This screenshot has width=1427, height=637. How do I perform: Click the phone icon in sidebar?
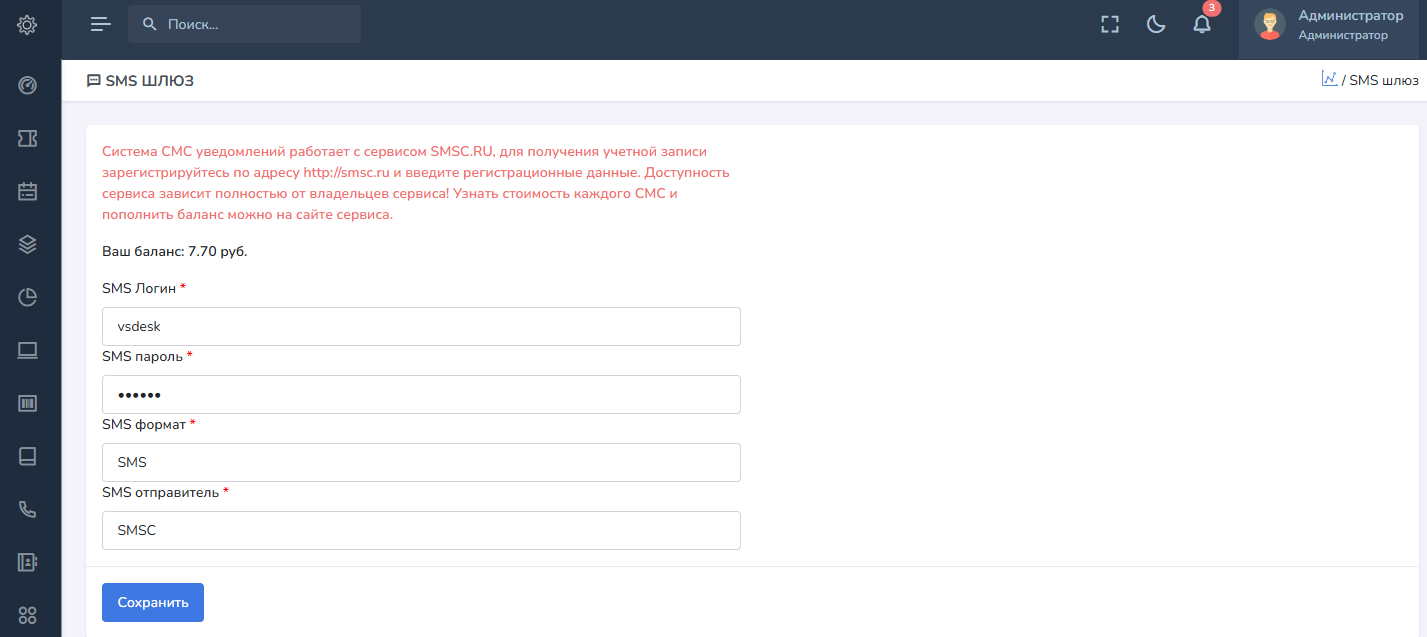click(27, 509)
